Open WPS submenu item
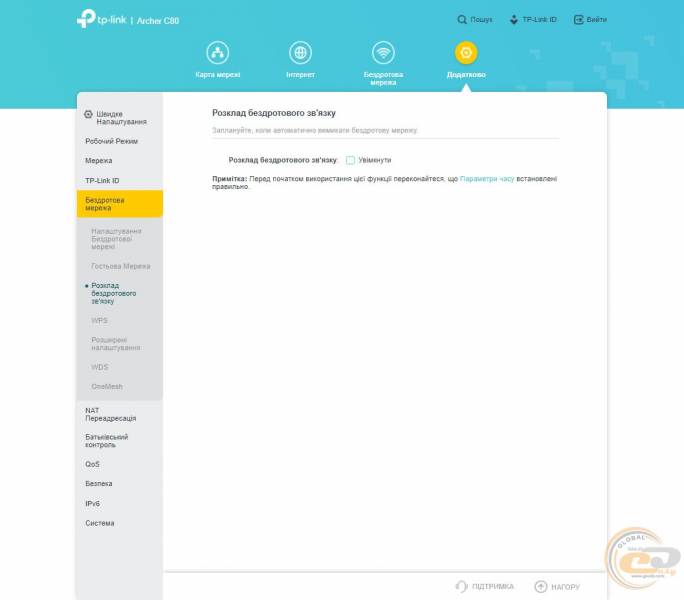The image size is (684, 600). pos(99,321)
